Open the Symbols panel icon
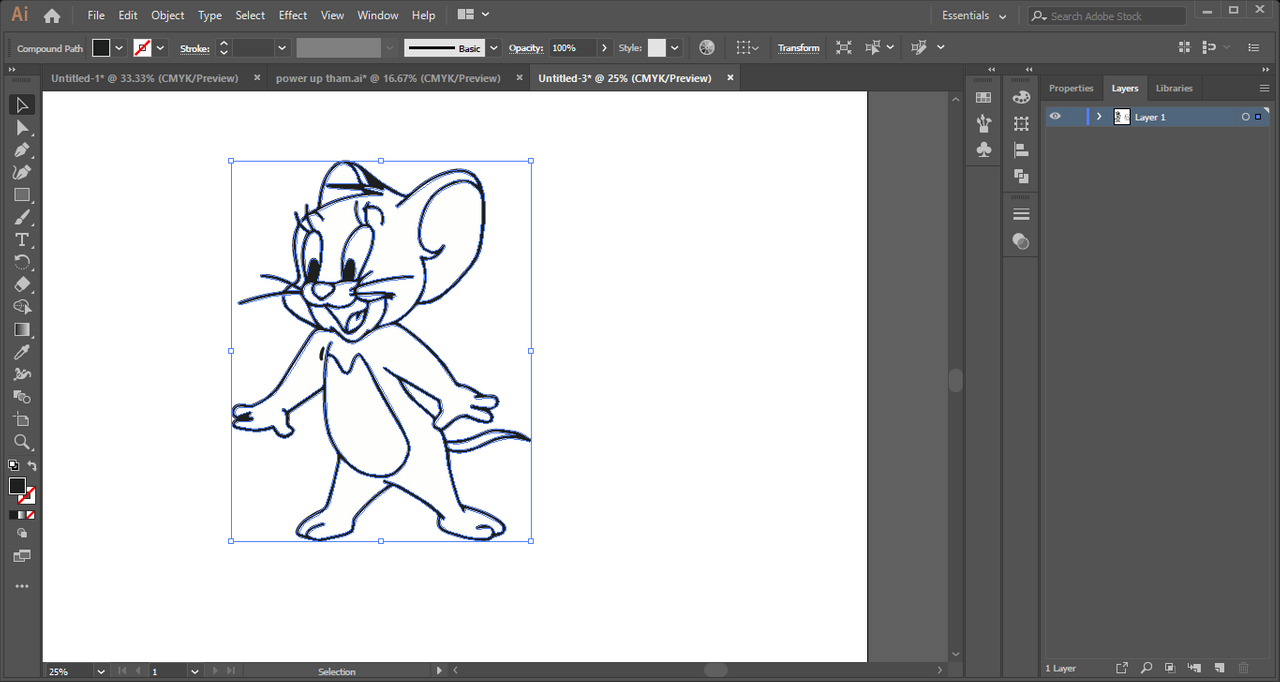This screenshot has width=1280, height=682. (984, 149)
